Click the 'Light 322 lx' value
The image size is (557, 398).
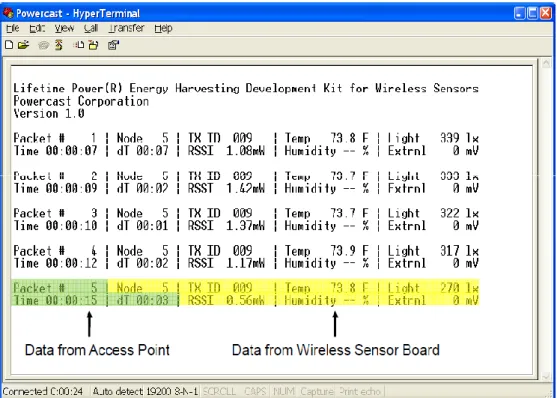(433, 213)
